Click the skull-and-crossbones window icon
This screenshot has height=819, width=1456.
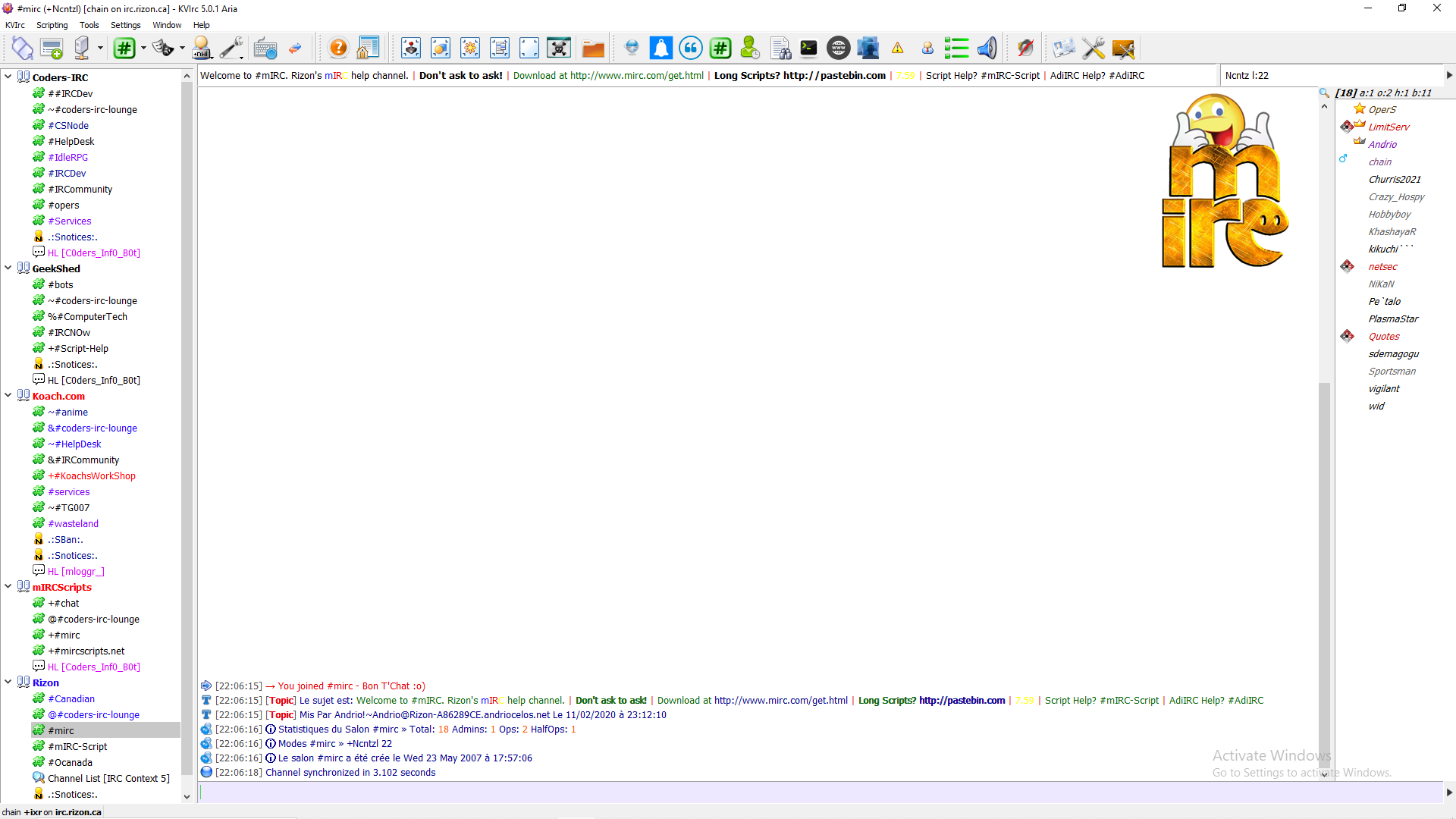(x=559, y=49)
